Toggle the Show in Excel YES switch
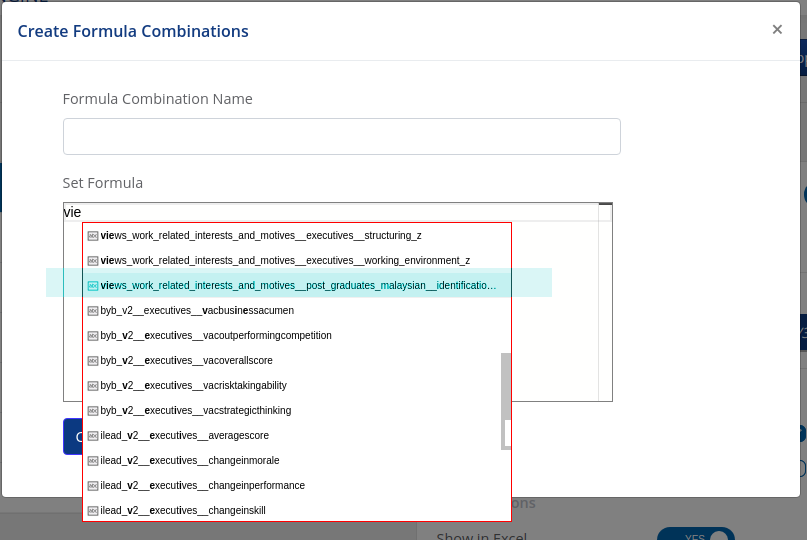The width and height of the screenshot is (807, 540). pyautogui.click(x=696, y=535)
